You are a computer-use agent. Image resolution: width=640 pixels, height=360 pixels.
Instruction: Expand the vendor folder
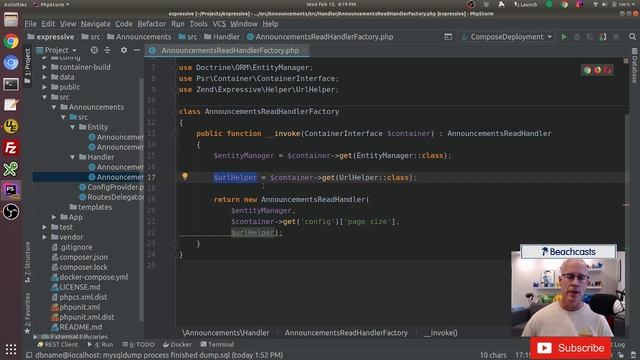44,237
